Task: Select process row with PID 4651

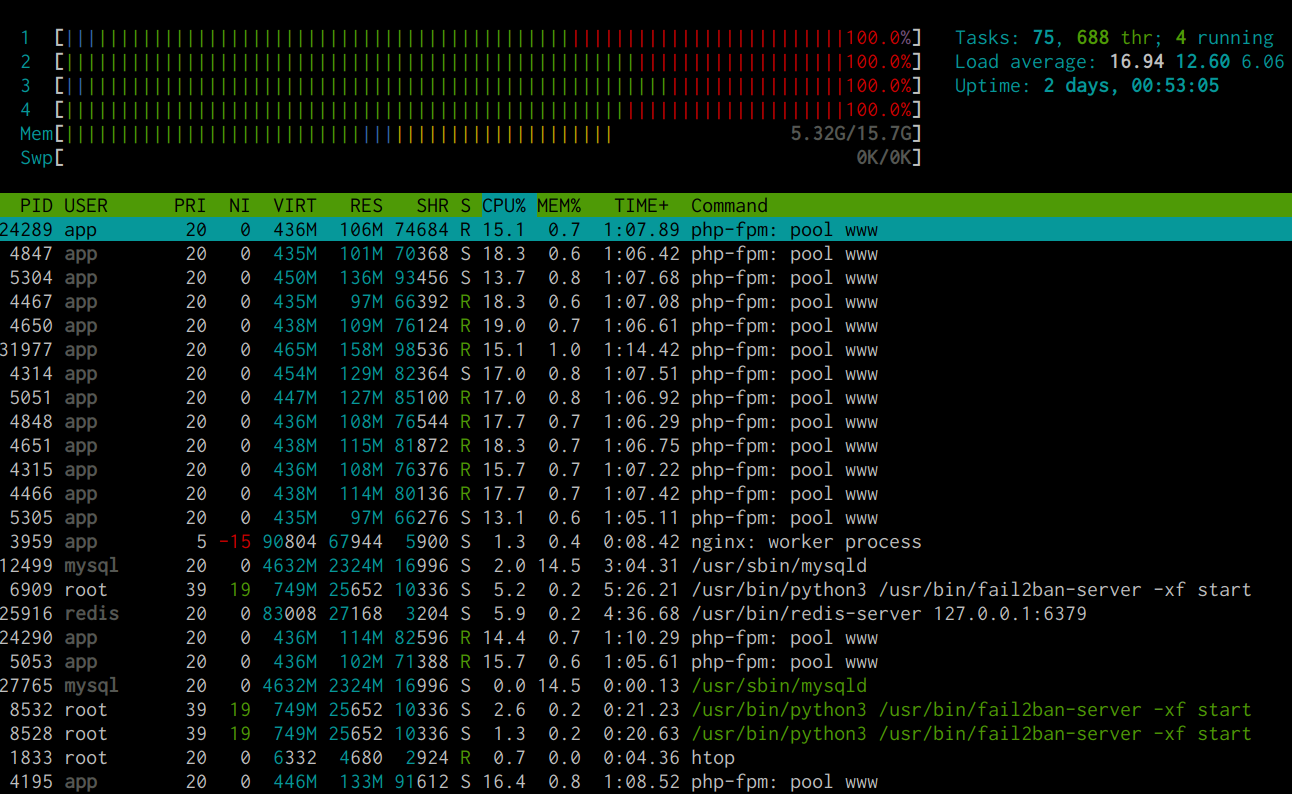Action: pyautogui.click(x=646, y=446)
